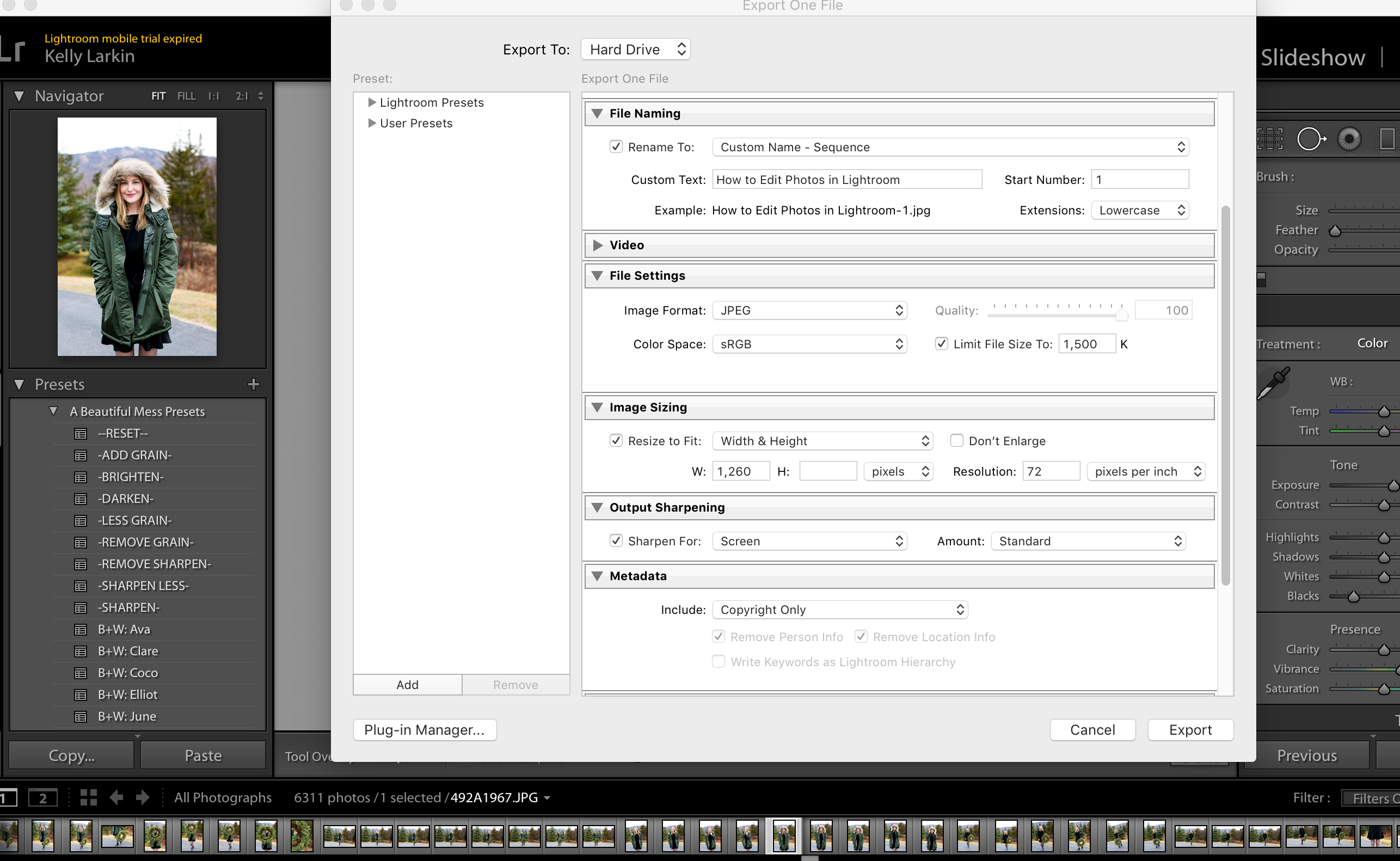The height and width of the screenshot is (861, 1400).
Task: Click the Presets panel icon
Action: tap(22, 383)
